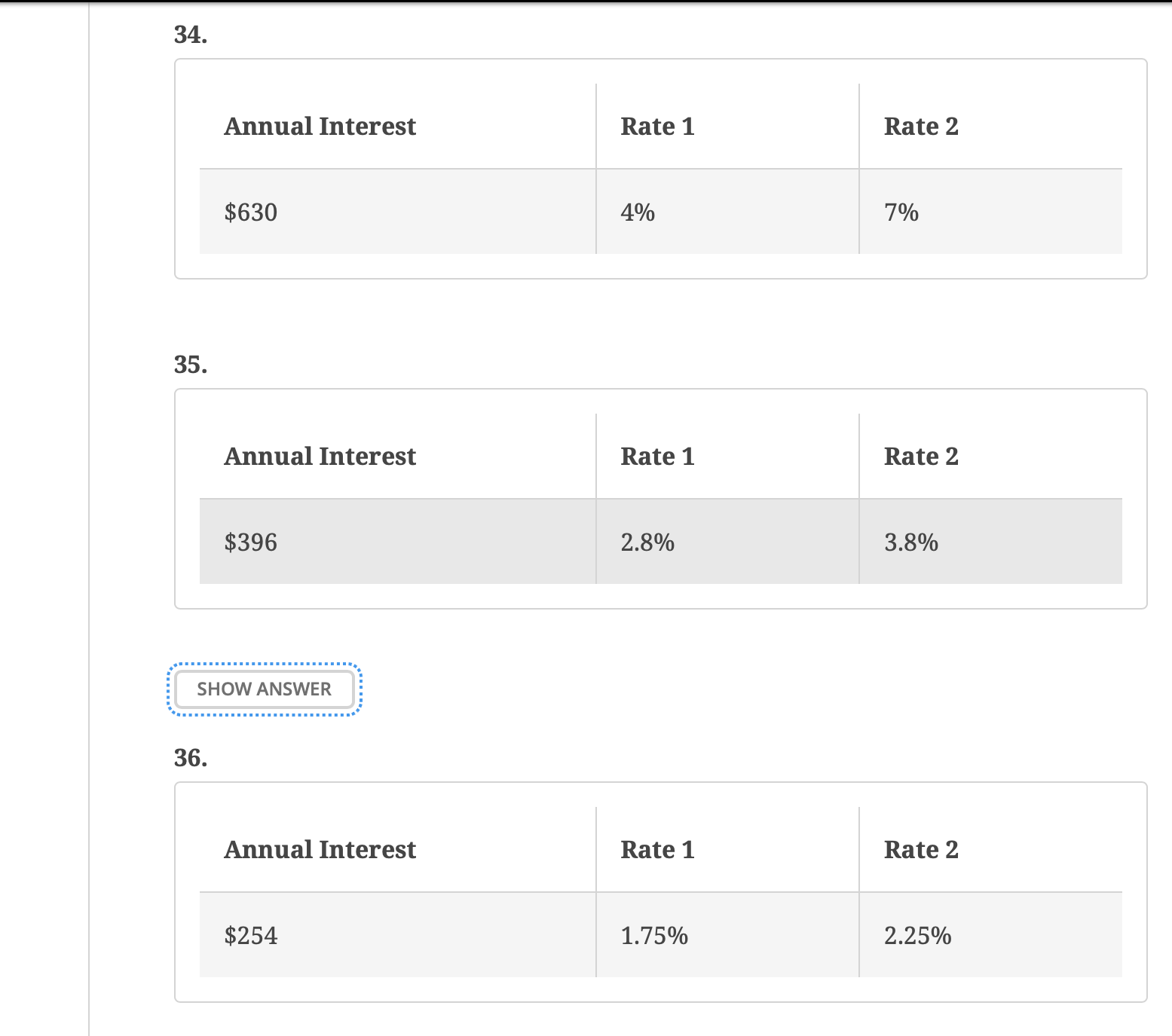The height and width of the screenshot is (1036, 1172).
Task: Click the SHOW ANSWER button
Action: point(264,689)
